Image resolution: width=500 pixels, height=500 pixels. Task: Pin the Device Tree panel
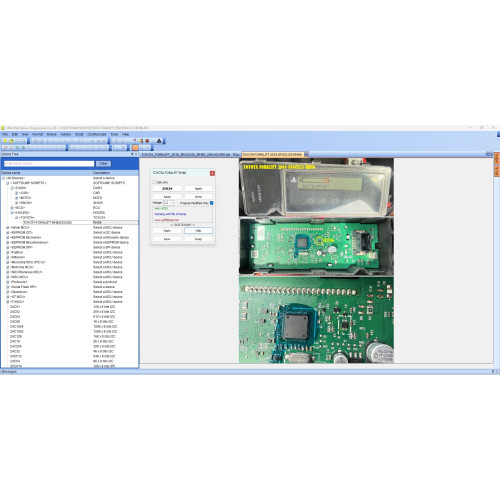[x=132, y=154]
